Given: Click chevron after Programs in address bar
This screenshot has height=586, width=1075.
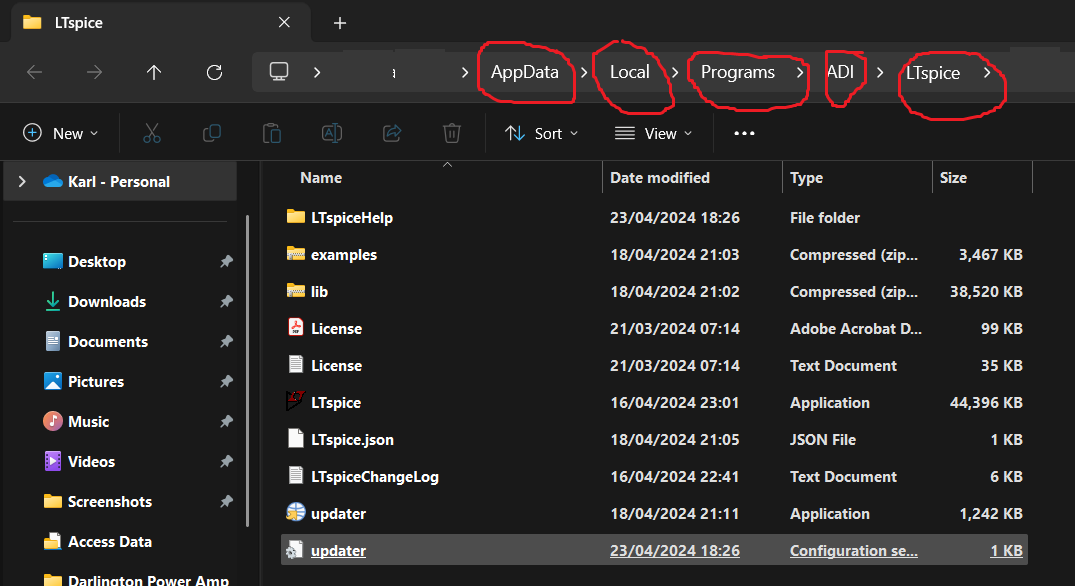Looking at the screenshot, I should pyautogui.click(x=799, y=72).
